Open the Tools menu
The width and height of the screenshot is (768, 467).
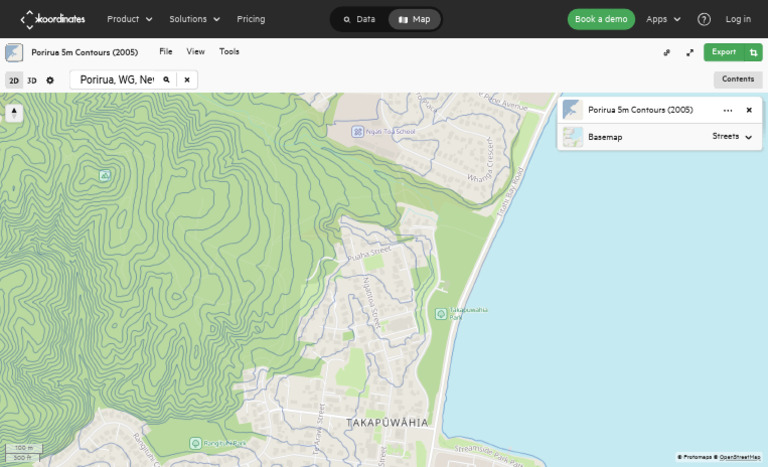(x=229, y=51)
